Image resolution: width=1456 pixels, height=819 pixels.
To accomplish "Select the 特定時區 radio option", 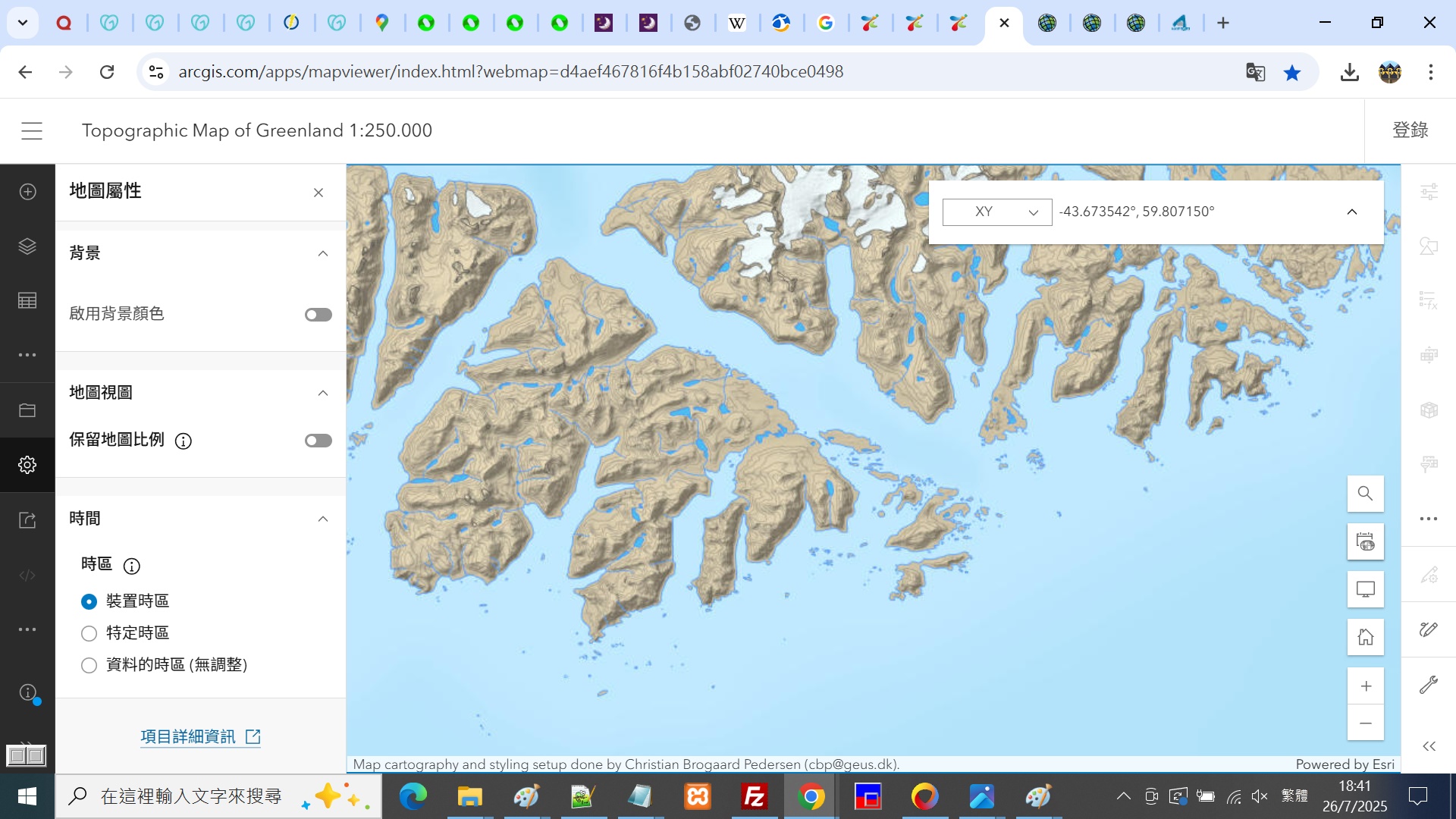I will [89, 633].
